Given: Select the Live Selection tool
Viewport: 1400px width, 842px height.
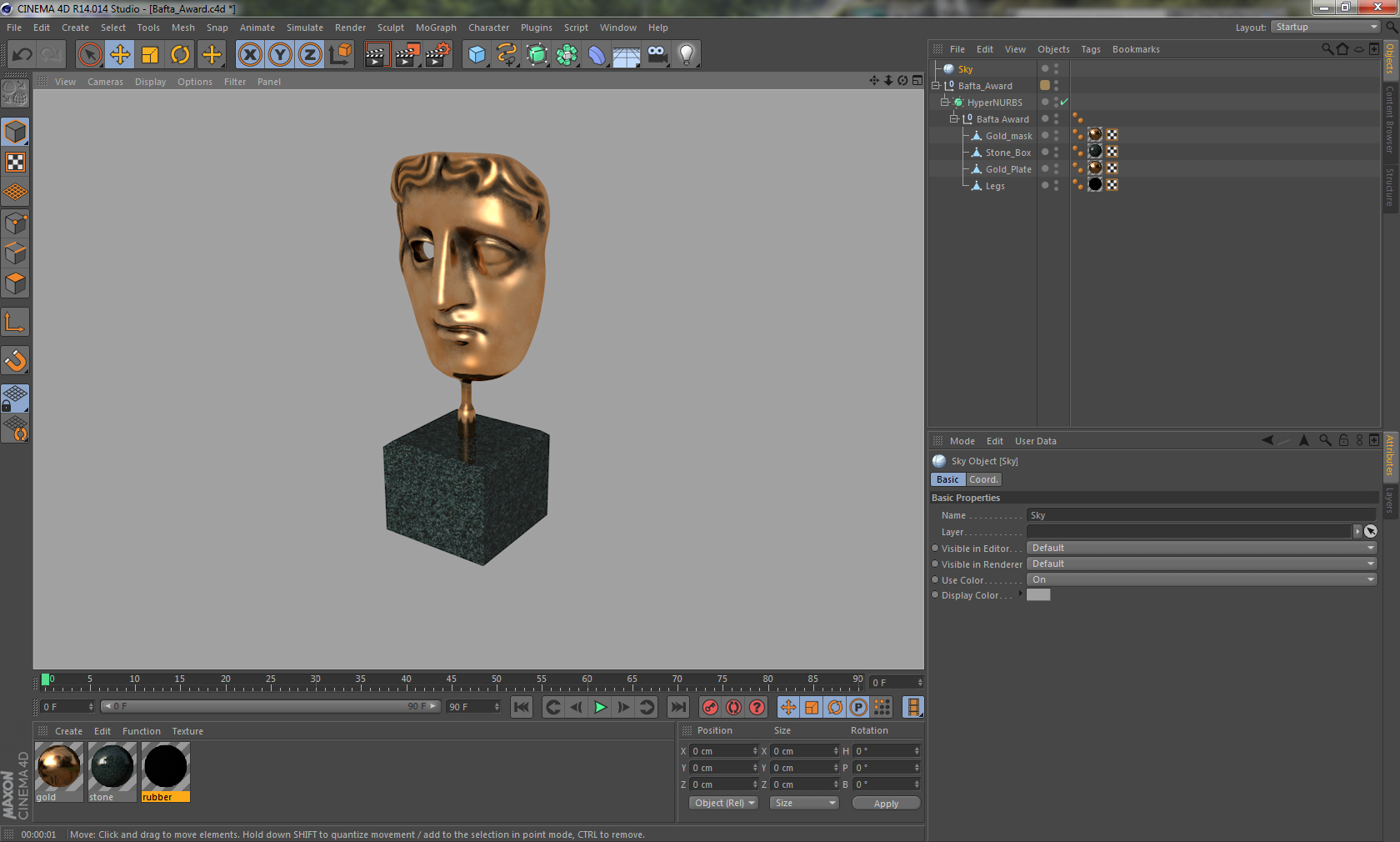Looking at the screenshot, I should pyautogui.click(x=90, y=55).
